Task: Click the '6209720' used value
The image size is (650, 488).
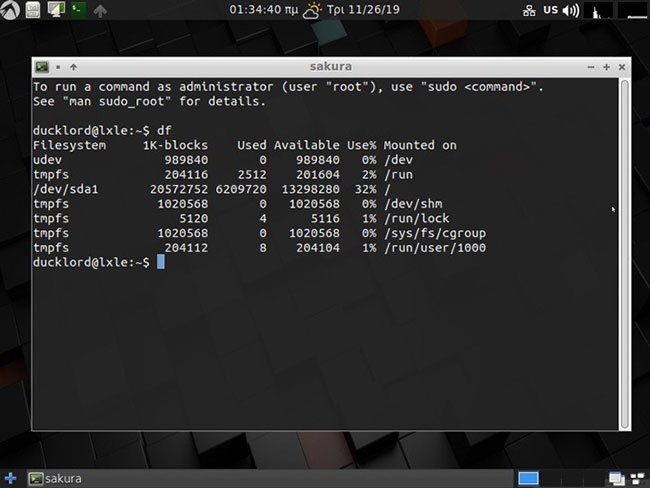Action: click(241, 189)
